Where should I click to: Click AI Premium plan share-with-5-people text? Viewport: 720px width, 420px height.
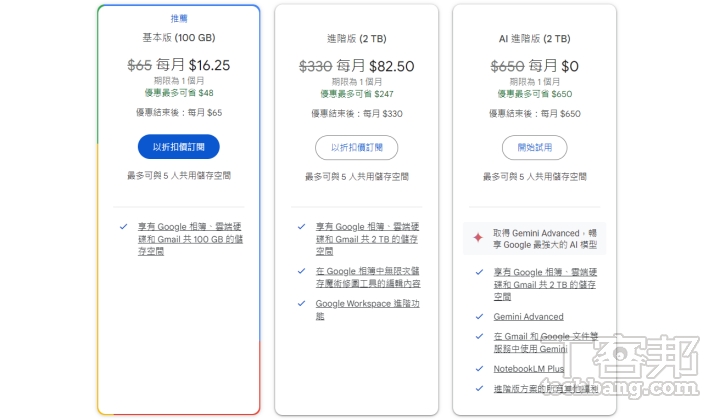pos(534,176)
